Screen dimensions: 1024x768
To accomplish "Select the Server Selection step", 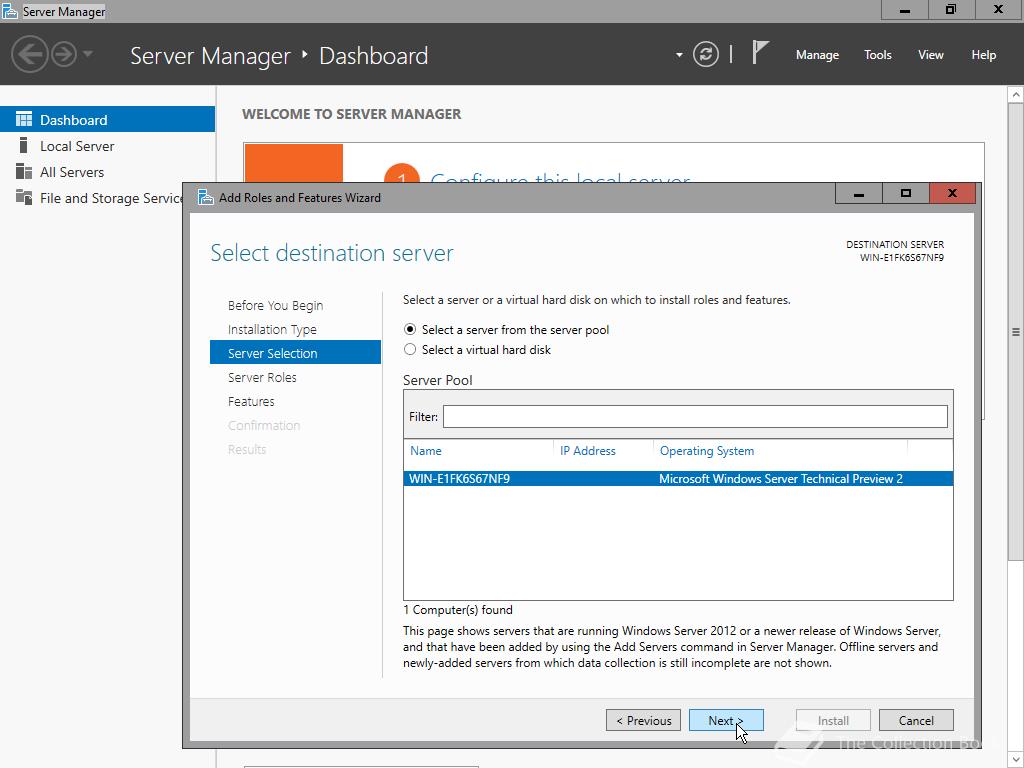I will [x=295, y=353].
